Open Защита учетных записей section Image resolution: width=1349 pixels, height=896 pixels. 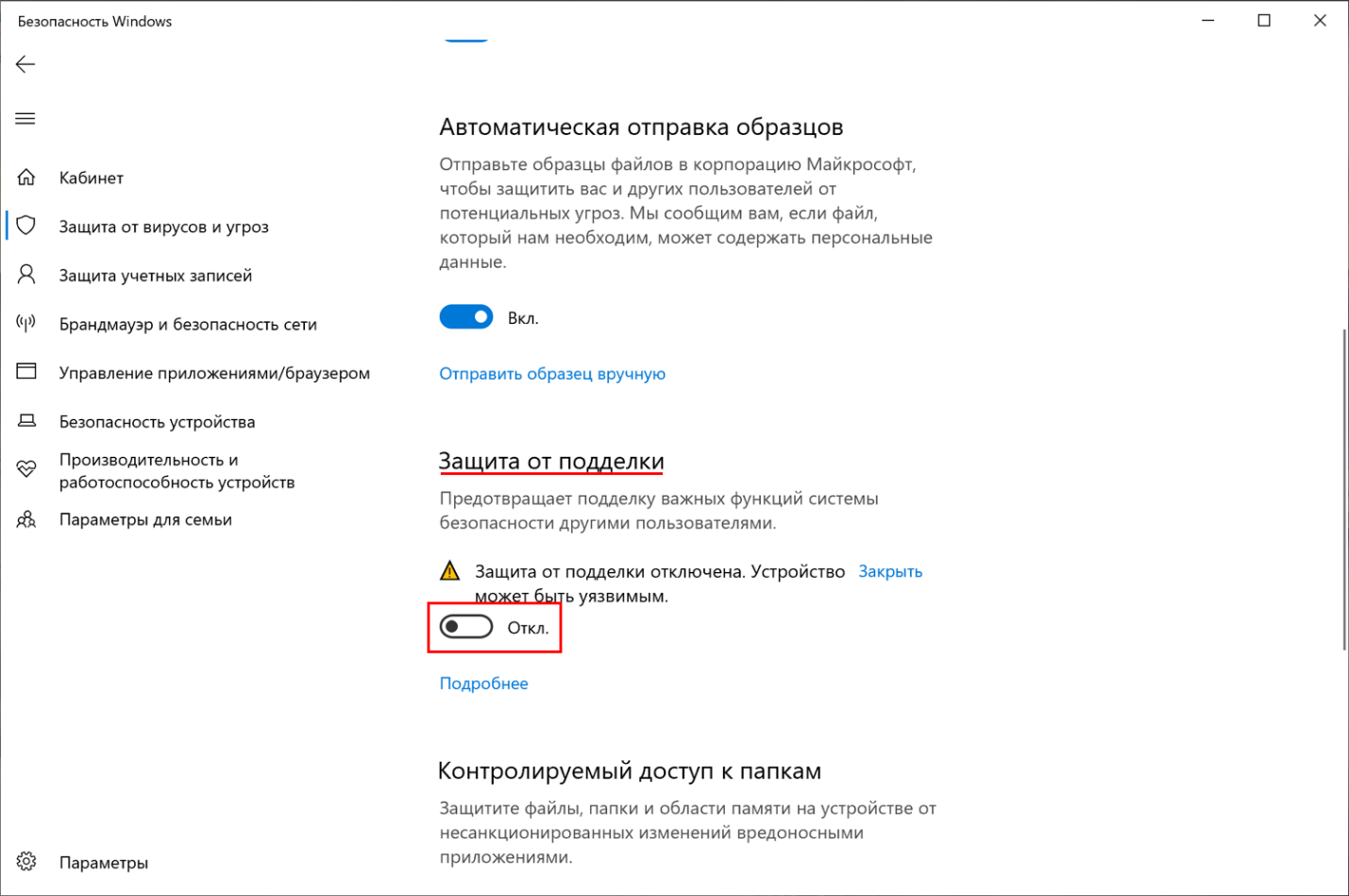(156, 276)
